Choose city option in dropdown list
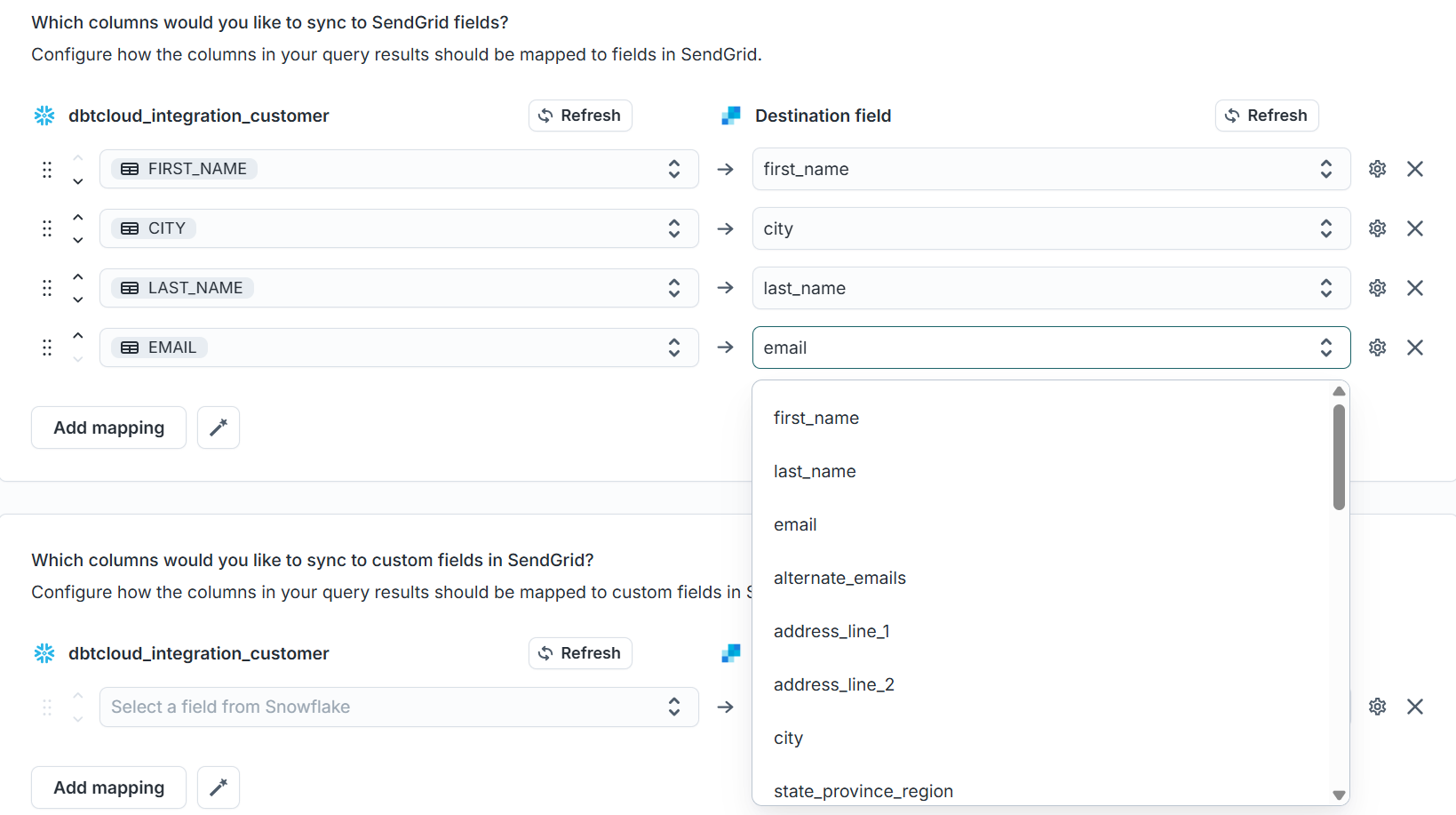1456x815 pixels. point(1041,738)
